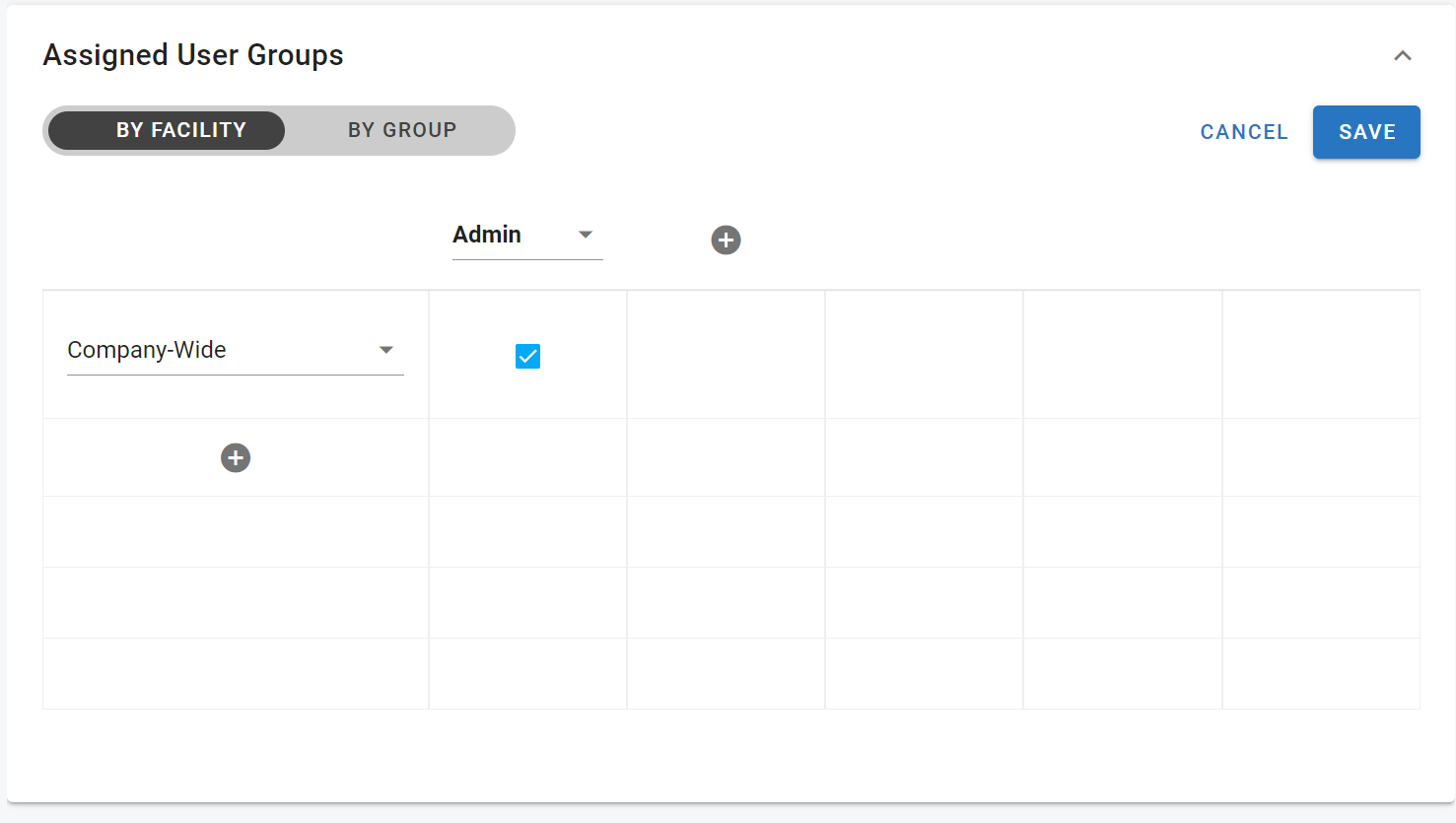The width and height of the screenshot is (1456, 823).
Task: Uncheck the Admin checkbox for Company-Wide
Action: [x=527, y=356]
